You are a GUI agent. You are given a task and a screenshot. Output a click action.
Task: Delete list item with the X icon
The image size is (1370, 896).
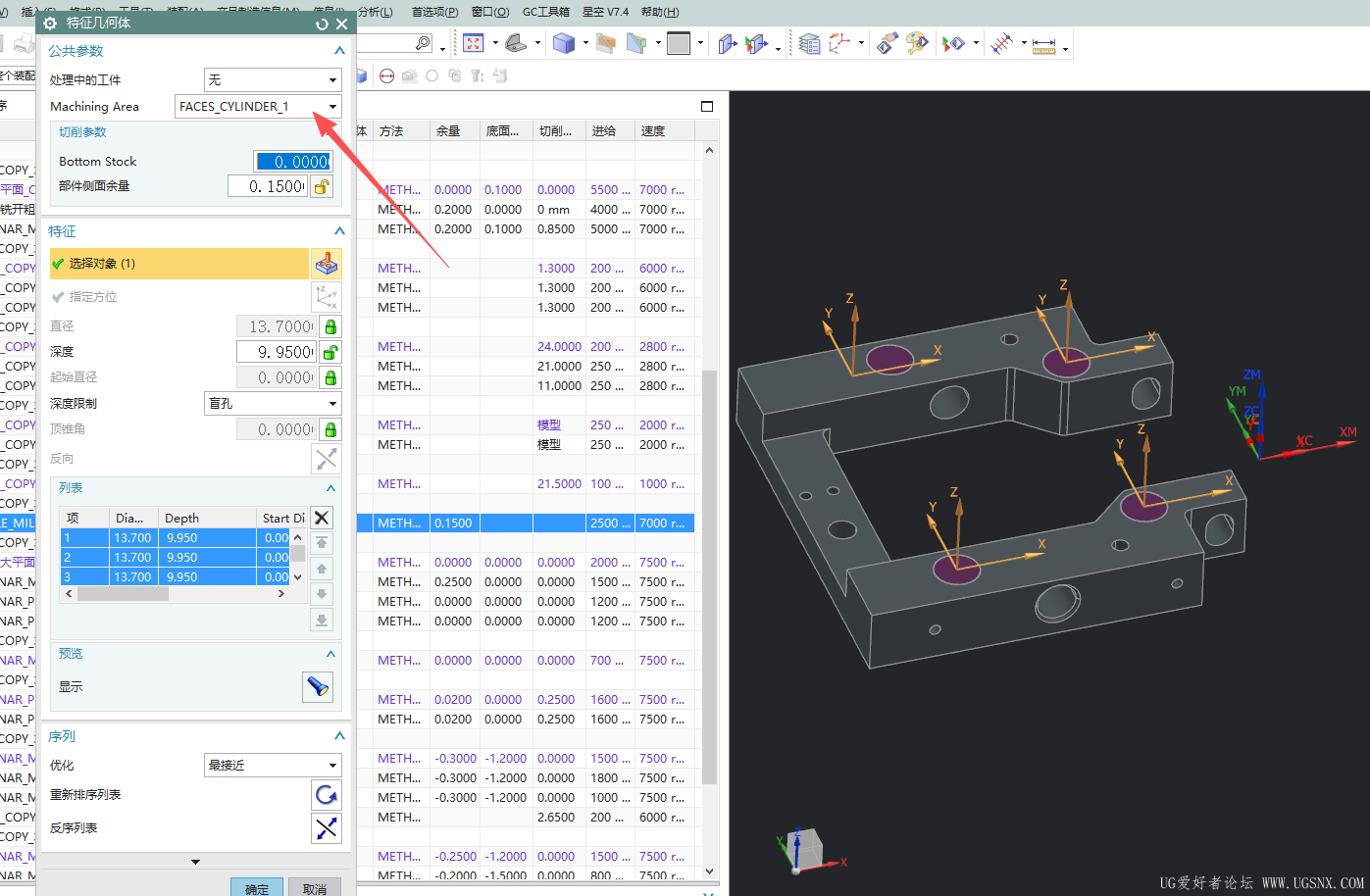click(322, 518)
